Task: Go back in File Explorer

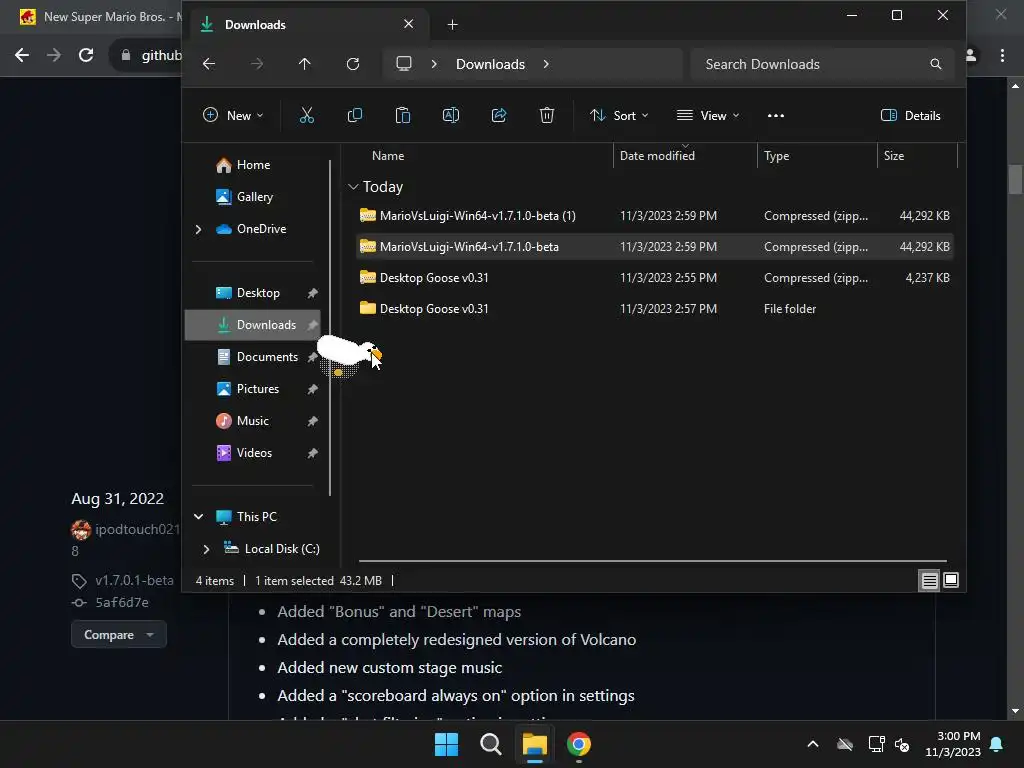Action: pyautogui.click(x=209, y=64)
